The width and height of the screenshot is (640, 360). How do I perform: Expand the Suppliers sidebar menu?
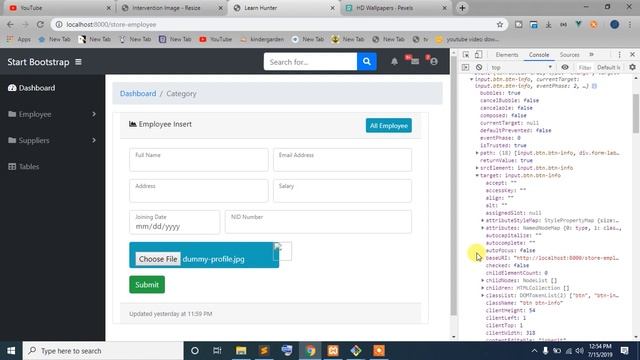(x=52, y=140)
